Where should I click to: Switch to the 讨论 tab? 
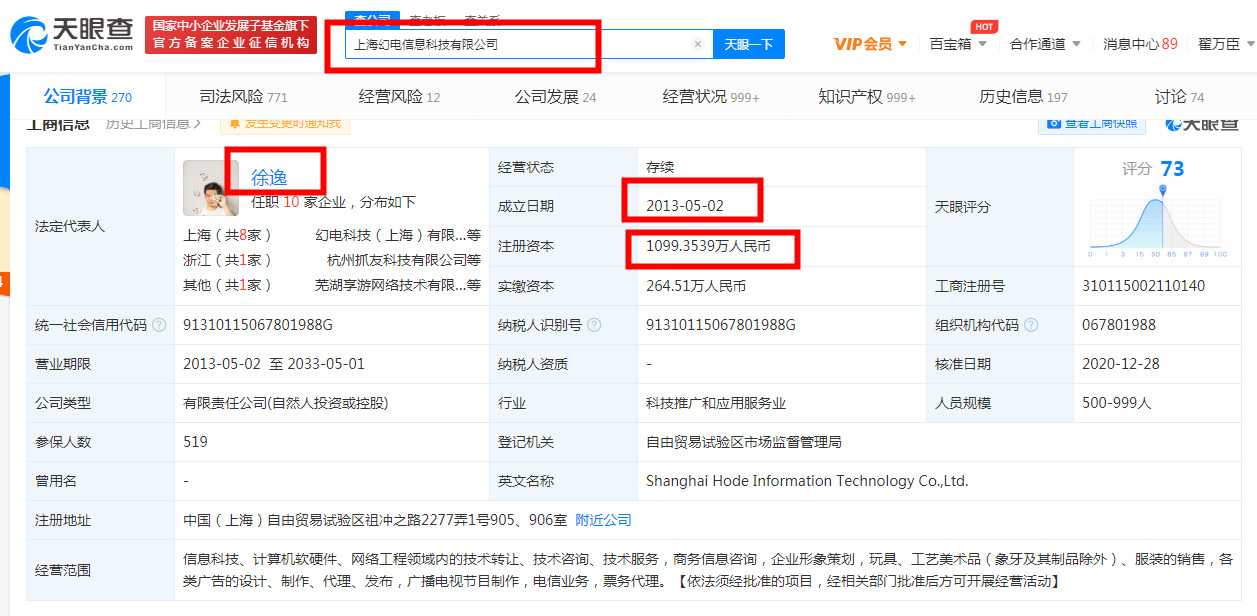pos(1179,97)
